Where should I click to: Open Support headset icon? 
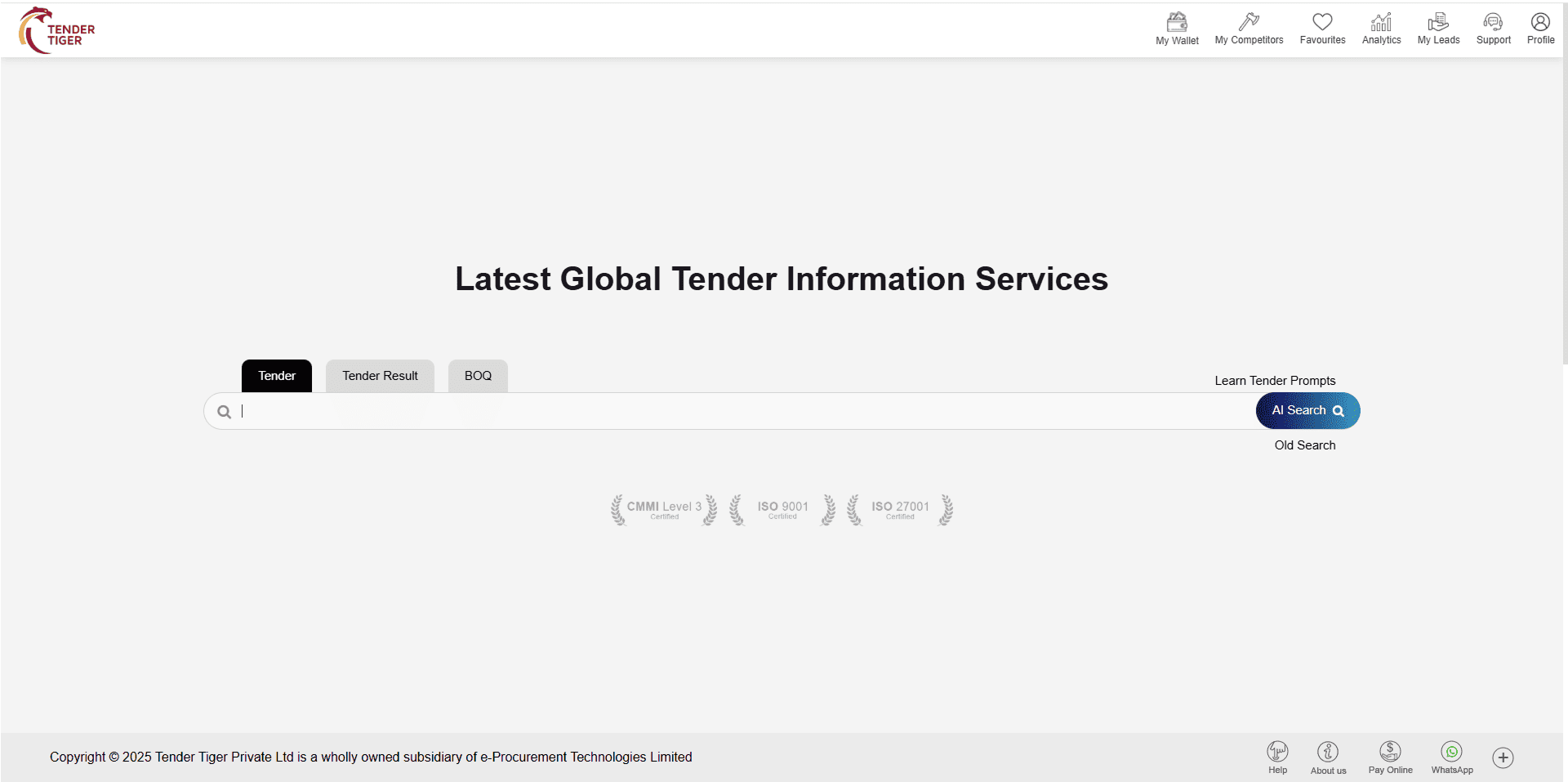(1493, 23)
